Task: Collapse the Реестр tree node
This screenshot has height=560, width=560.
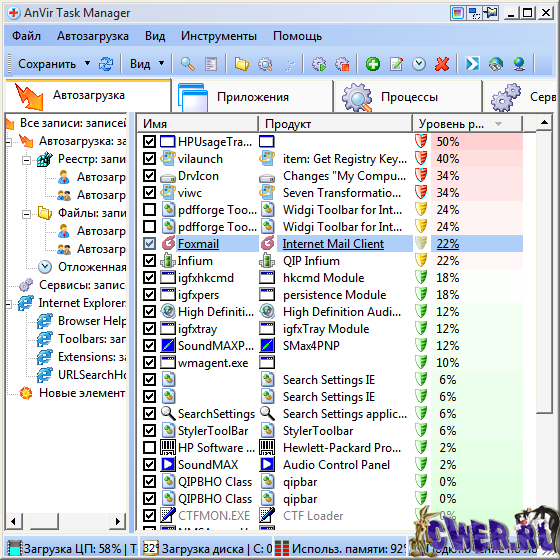Action: (x=26, y=160)
